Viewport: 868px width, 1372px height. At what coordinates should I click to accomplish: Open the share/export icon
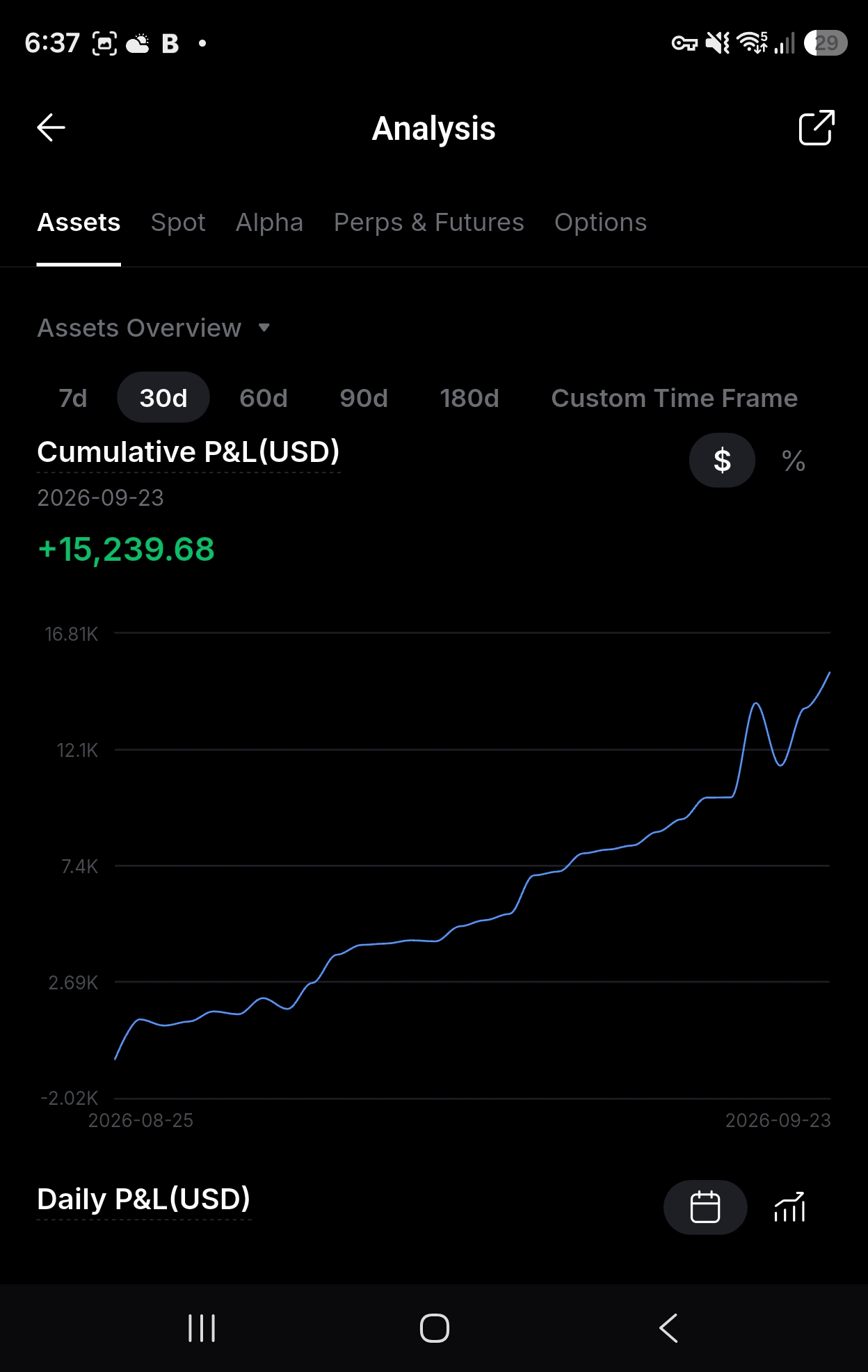pos(817,128)
